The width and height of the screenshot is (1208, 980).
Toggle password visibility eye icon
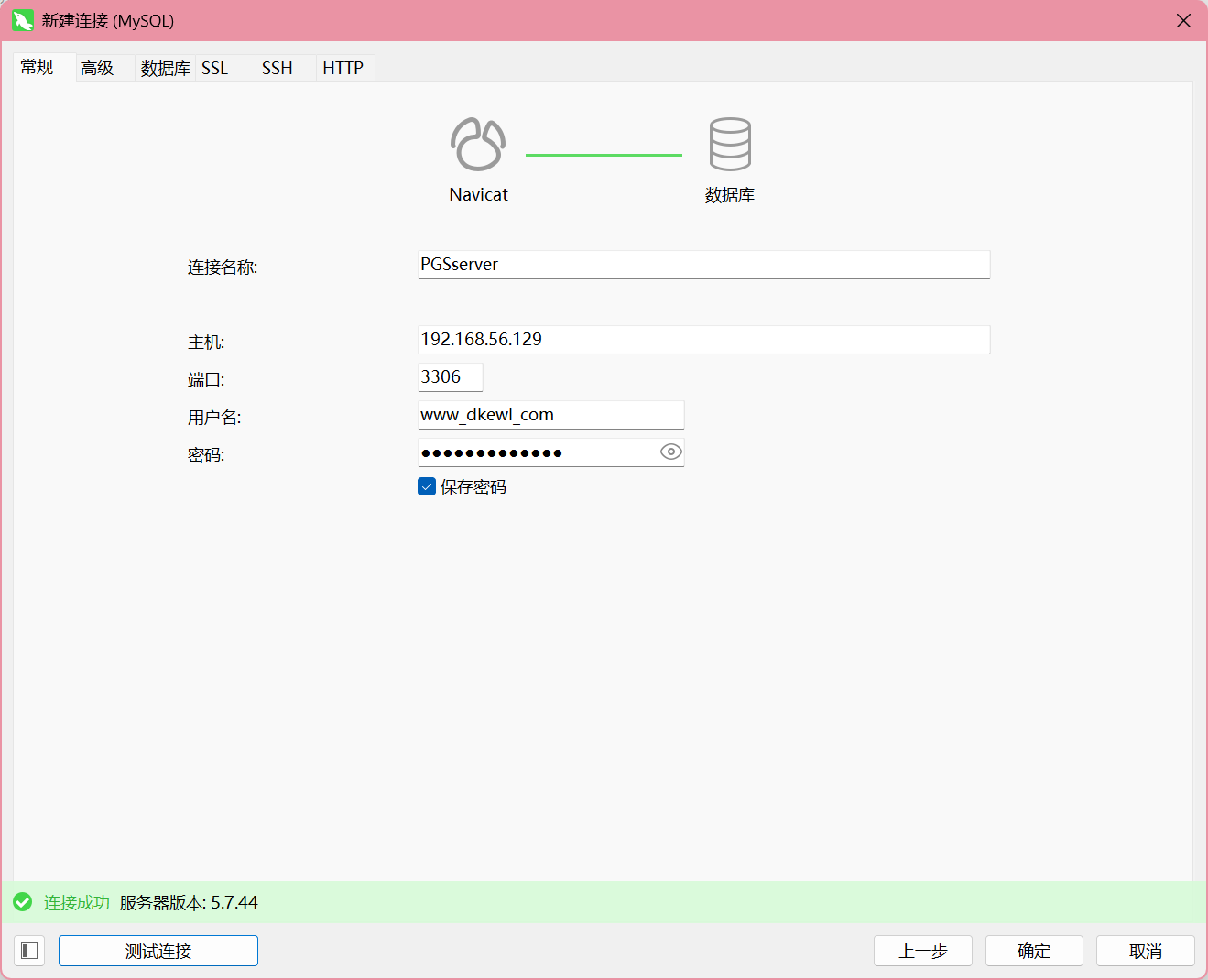tap(671, 452)
